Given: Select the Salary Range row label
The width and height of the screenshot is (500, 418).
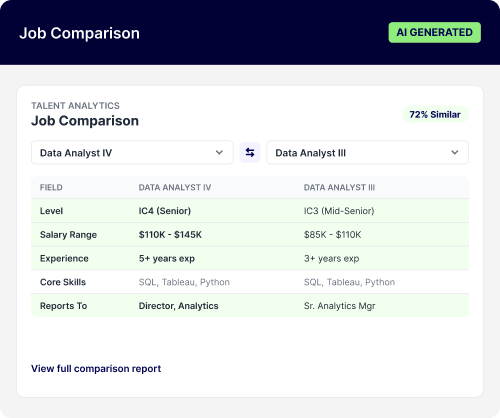Looking at the screenshot, I should pyautogui.click(x=68, y=235).
